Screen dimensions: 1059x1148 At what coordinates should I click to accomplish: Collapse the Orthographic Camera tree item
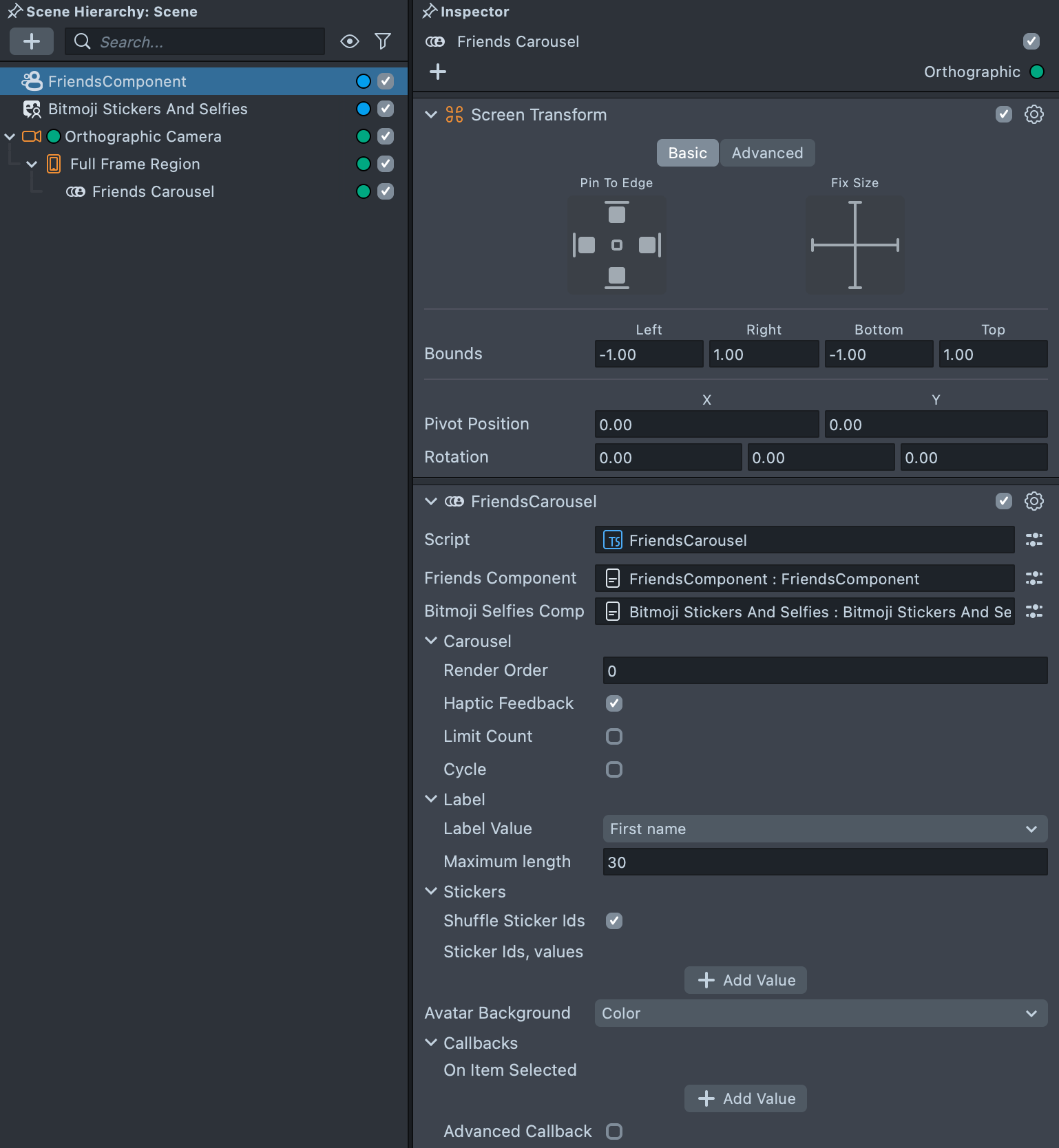10,136
